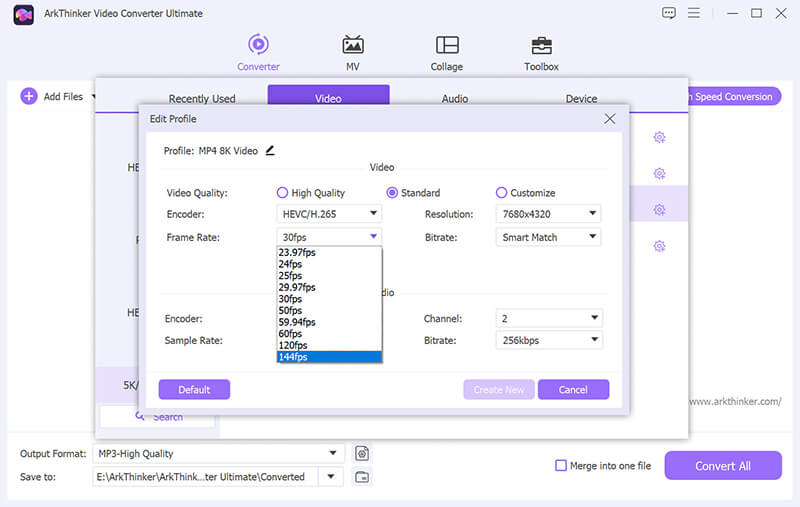Choose 60fps from frame rate list
This screenshot has width=800, height=507.
pyautogui.click(x=329, y=334)
